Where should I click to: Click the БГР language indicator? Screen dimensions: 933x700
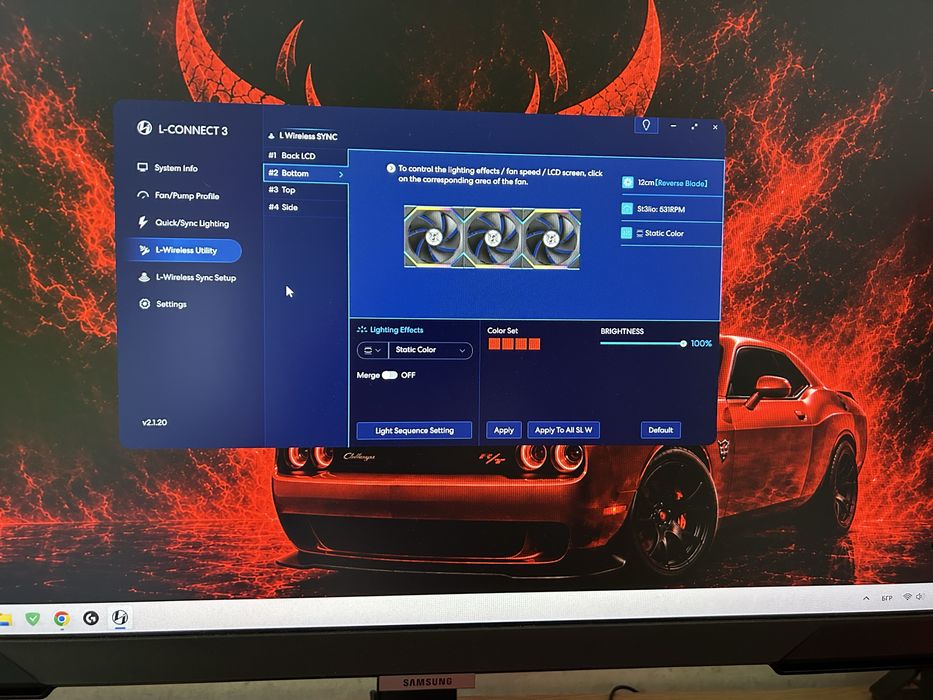click(887, 598)
